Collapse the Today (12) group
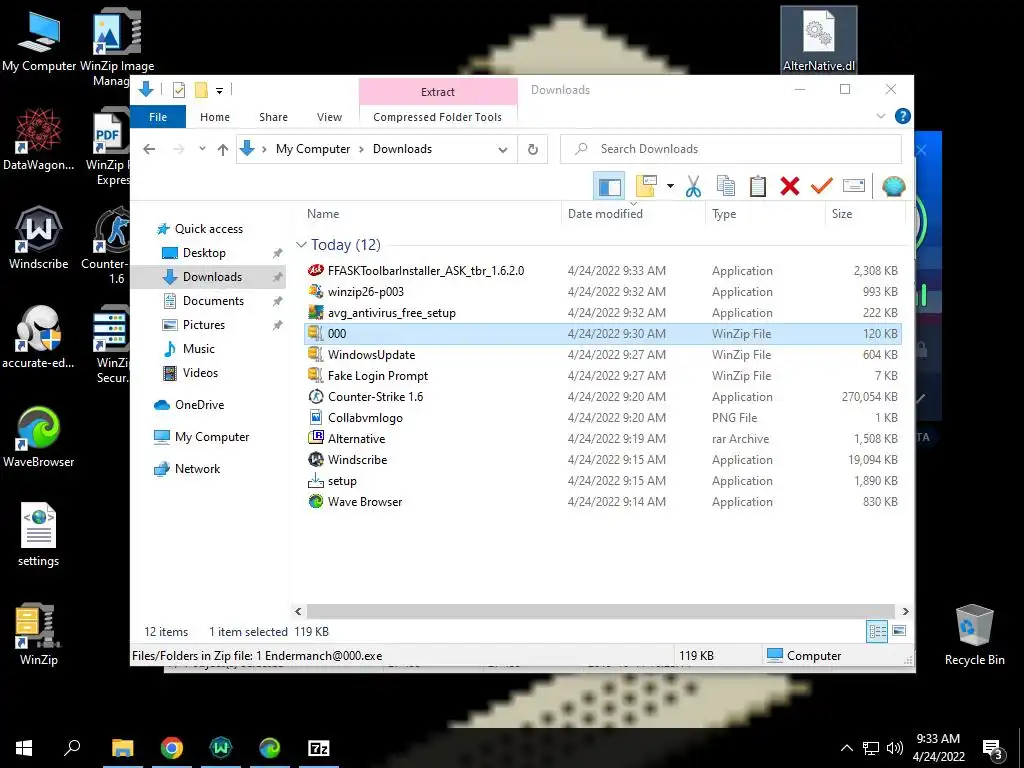The height and width of the screenshot is (768, 1024). point(301,245)
